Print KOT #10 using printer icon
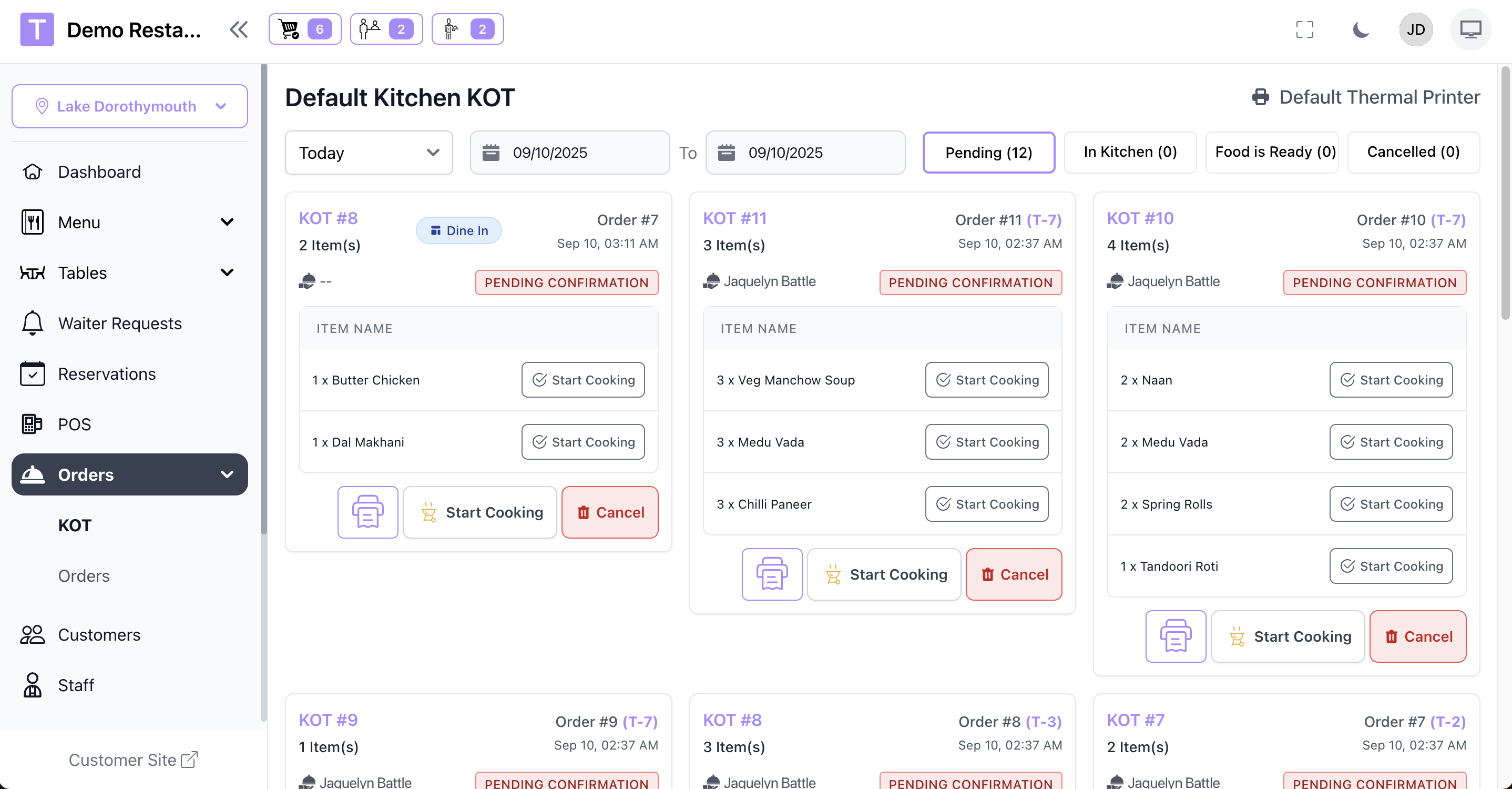This screenshot has height=789, width=1512. (x=1175, y=636)
